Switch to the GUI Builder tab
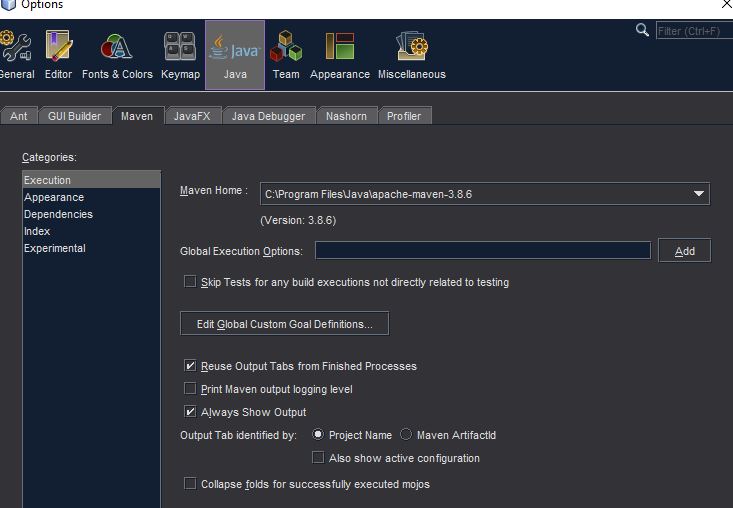The height and width of the screenshot is (508, 733). 74,116
